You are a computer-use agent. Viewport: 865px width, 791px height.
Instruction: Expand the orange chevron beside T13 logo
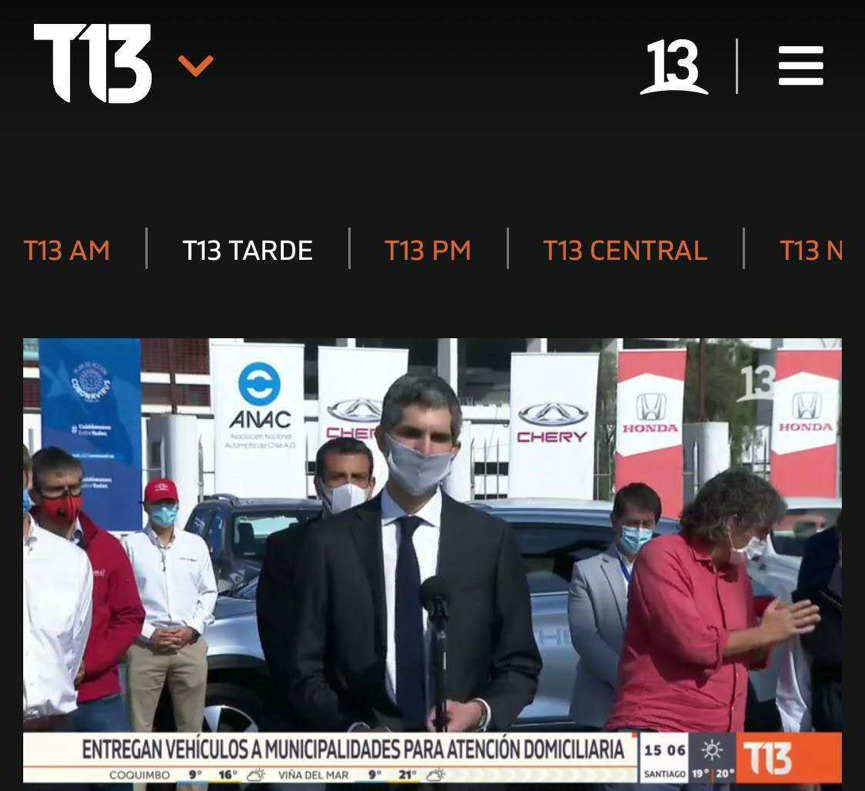click(x=195, y=66)
